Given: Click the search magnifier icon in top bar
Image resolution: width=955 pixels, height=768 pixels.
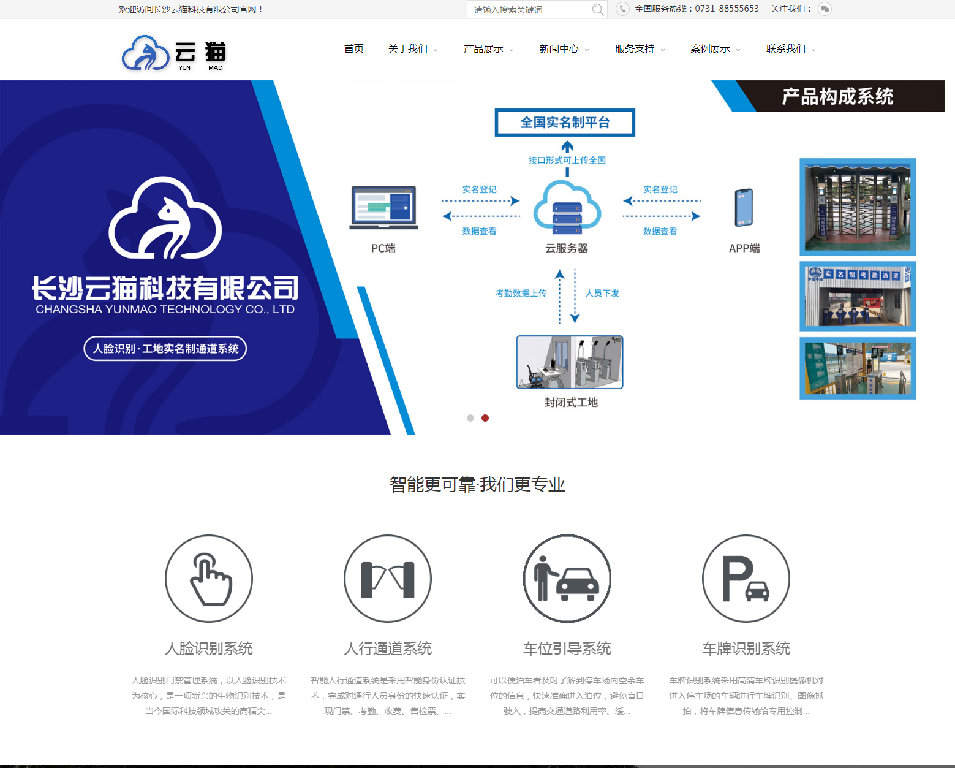Looking at the screenshot, I should (597, 9).
